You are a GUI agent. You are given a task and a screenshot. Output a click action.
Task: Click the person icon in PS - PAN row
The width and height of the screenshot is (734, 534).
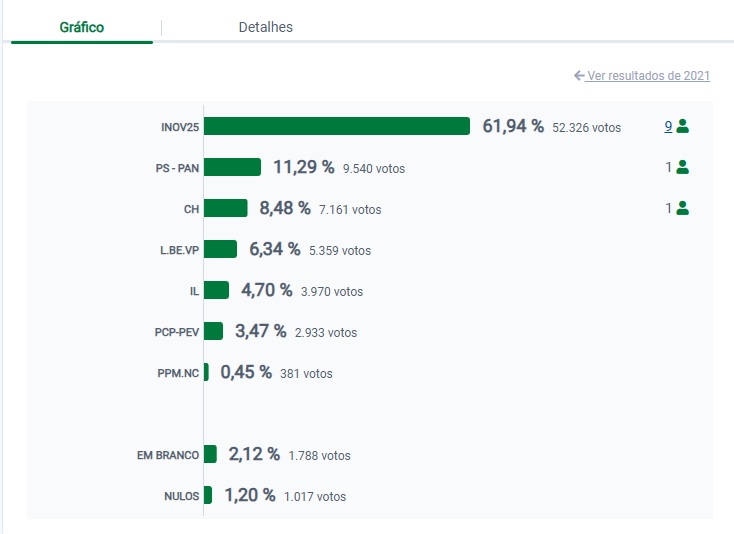[683, 168]
